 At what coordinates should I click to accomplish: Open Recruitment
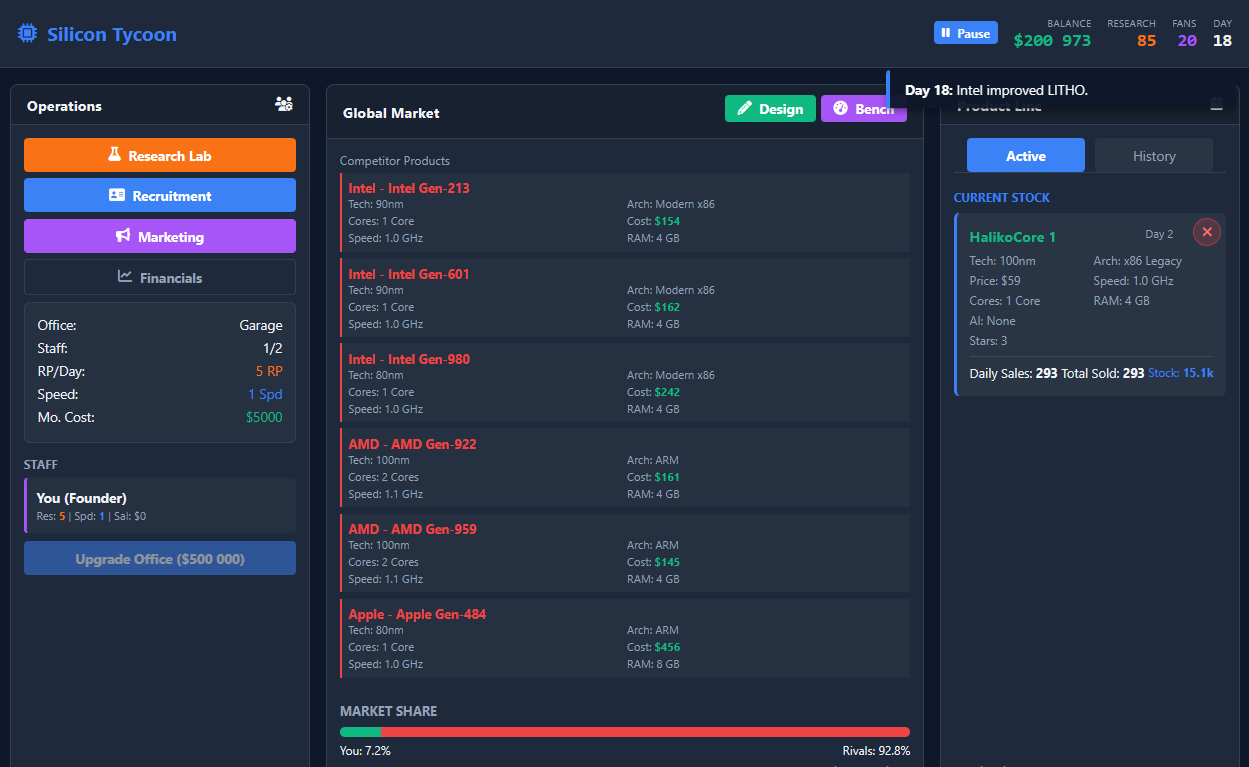160,195
